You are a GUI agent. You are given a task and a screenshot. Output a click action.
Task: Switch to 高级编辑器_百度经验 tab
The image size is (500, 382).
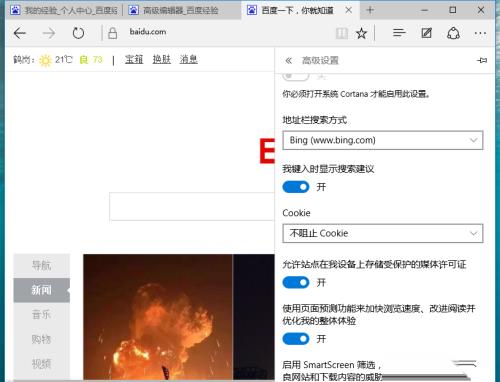pos(182,10)
